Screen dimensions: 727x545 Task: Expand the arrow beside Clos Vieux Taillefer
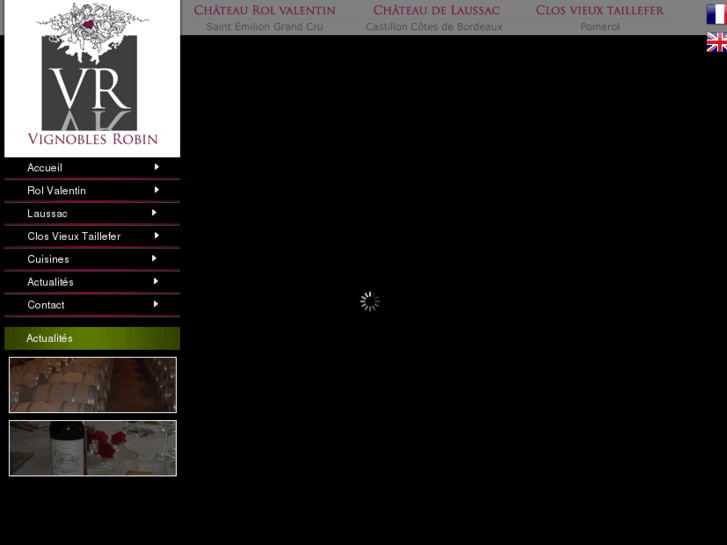click(x=157, y=235)
